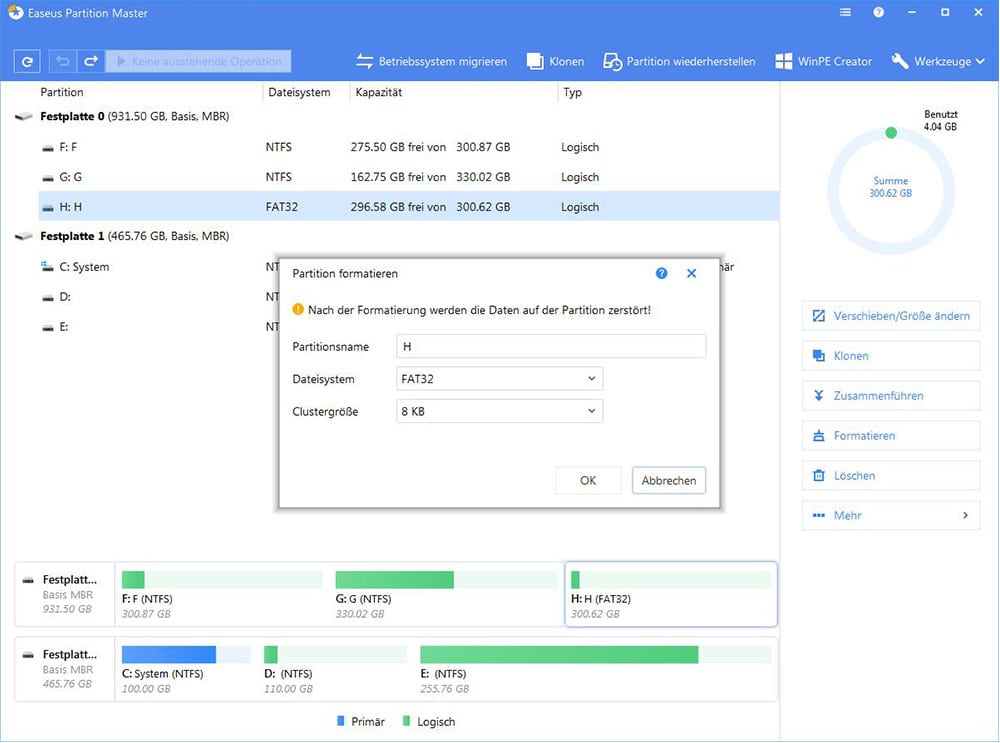Click the Typ column header
Viewport: 1000px width, 743px height.
coord(572,92)
